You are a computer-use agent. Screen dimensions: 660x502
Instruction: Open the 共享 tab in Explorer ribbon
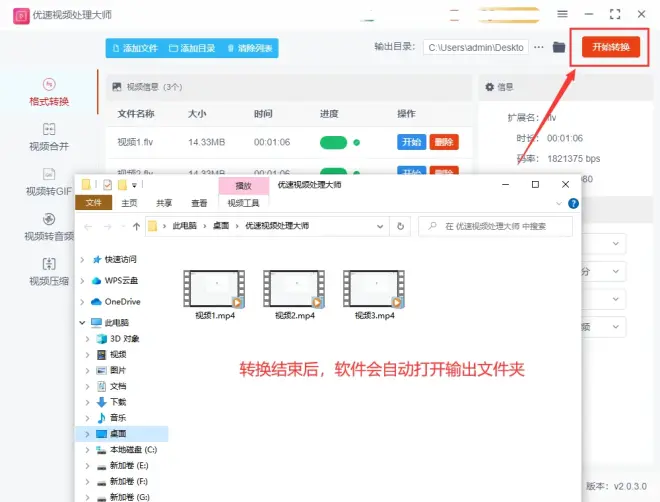(164, 203)
